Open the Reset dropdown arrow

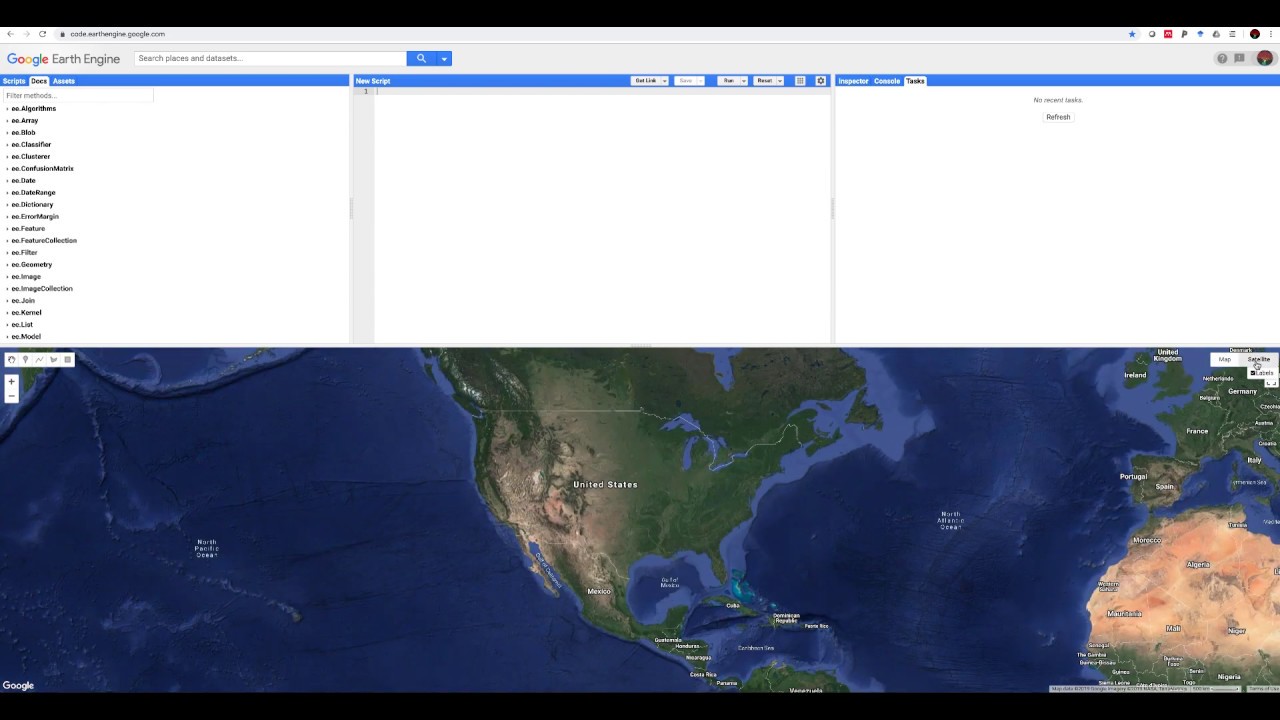(780, 81)
